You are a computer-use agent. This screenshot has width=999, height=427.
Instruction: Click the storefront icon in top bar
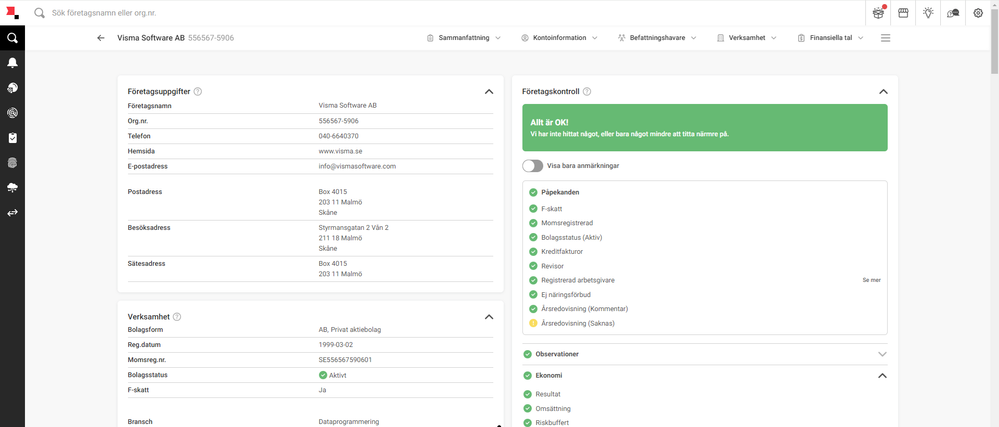coord(903,13)
